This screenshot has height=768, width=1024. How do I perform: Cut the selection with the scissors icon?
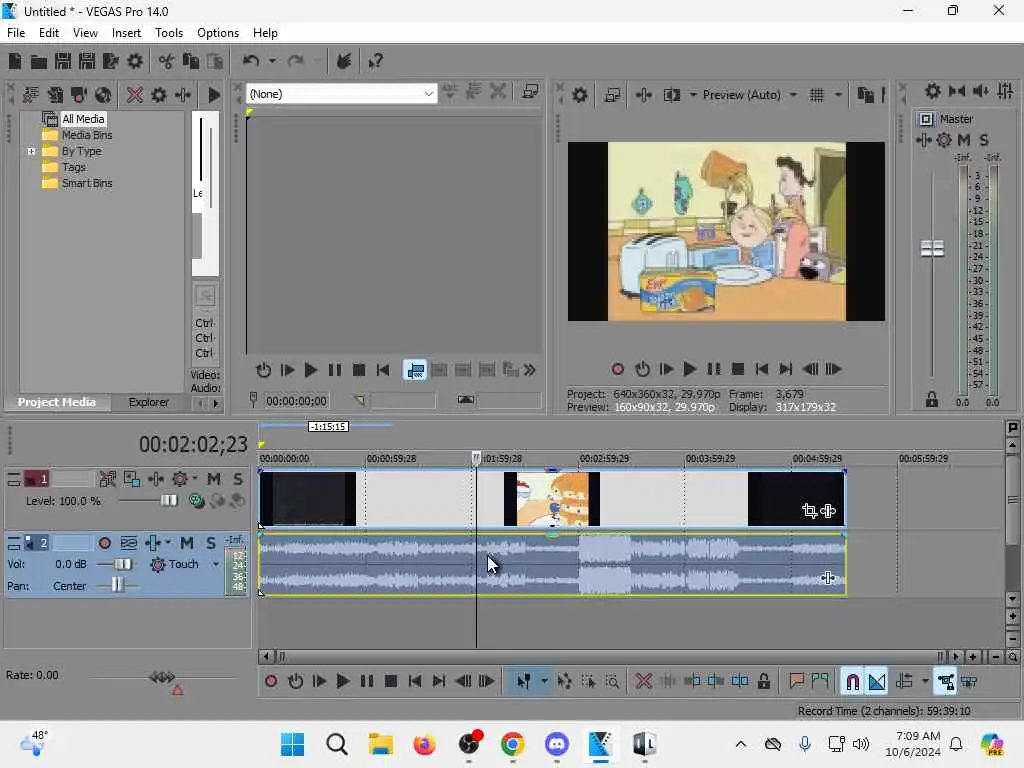click(x=167, y=61)
